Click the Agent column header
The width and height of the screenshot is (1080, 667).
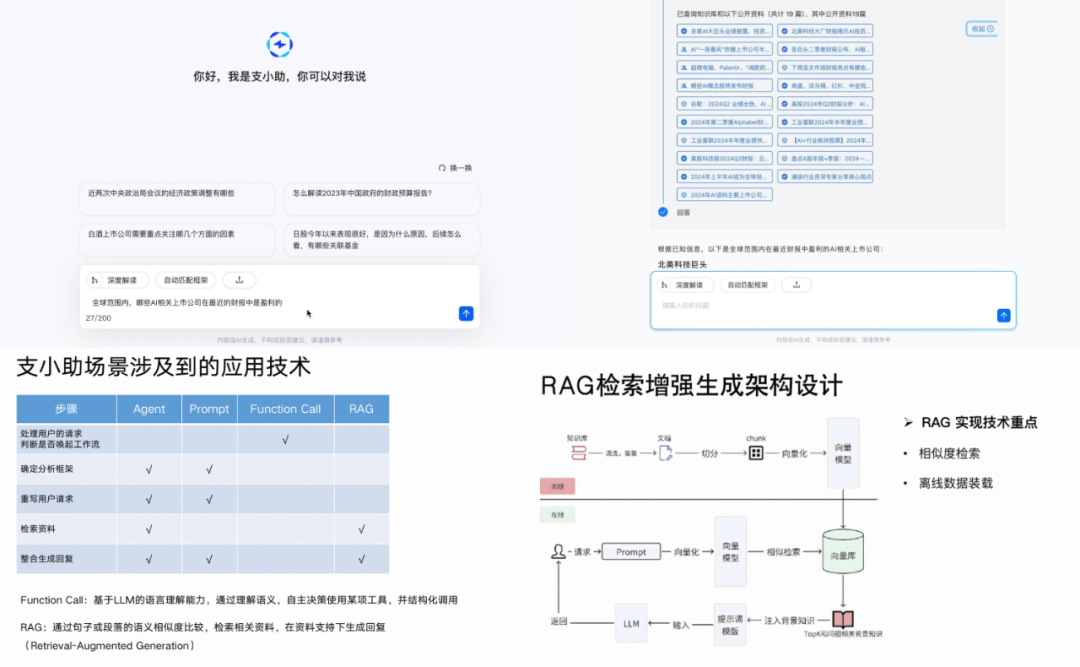coord(149,409)
